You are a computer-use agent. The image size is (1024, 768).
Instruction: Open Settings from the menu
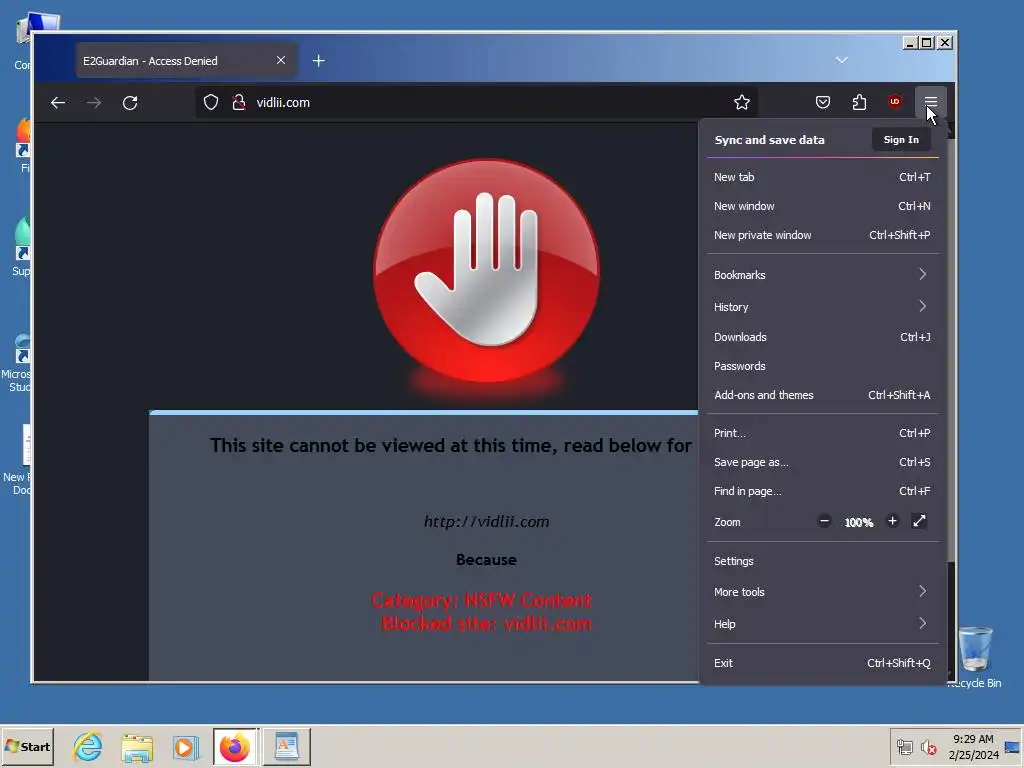[822, 561]
